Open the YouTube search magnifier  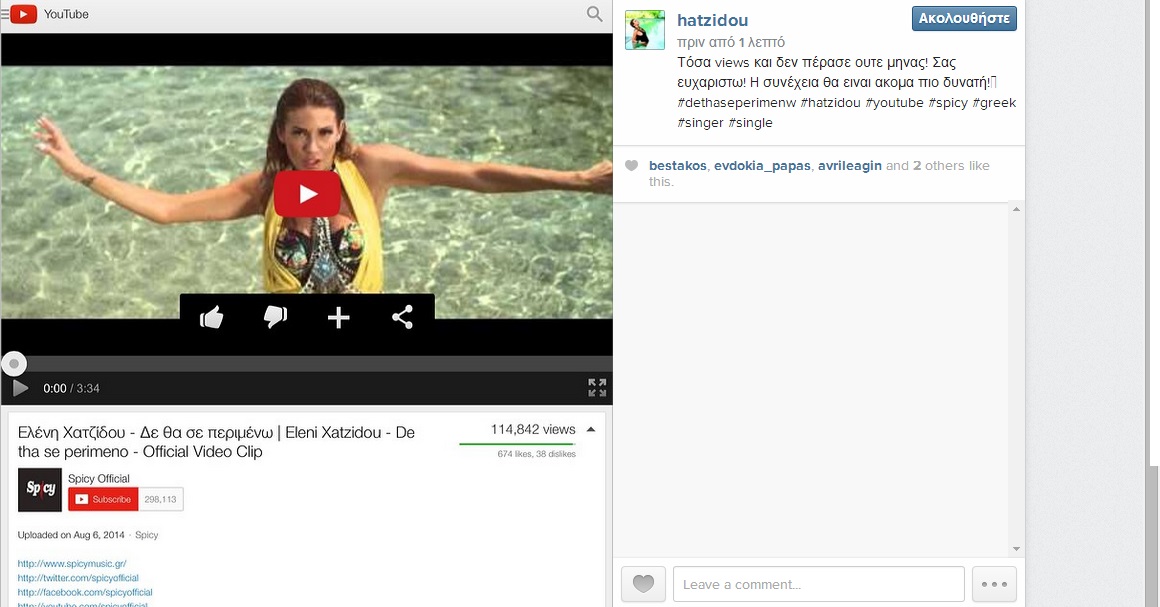(x=594, y=14)
